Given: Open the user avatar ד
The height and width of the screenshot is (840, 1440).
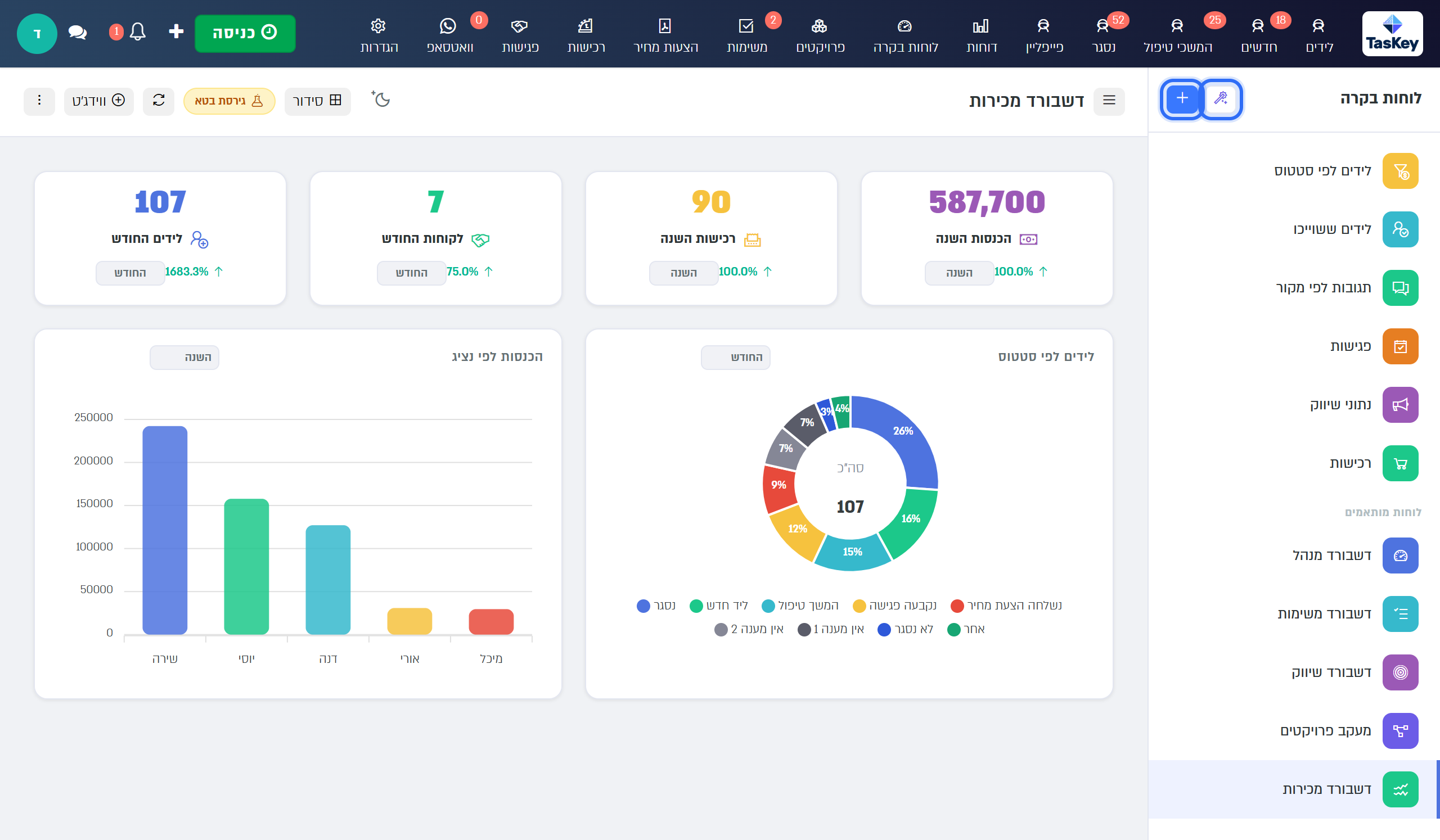Looking at the screenshot, I should (x=37, y=33).
